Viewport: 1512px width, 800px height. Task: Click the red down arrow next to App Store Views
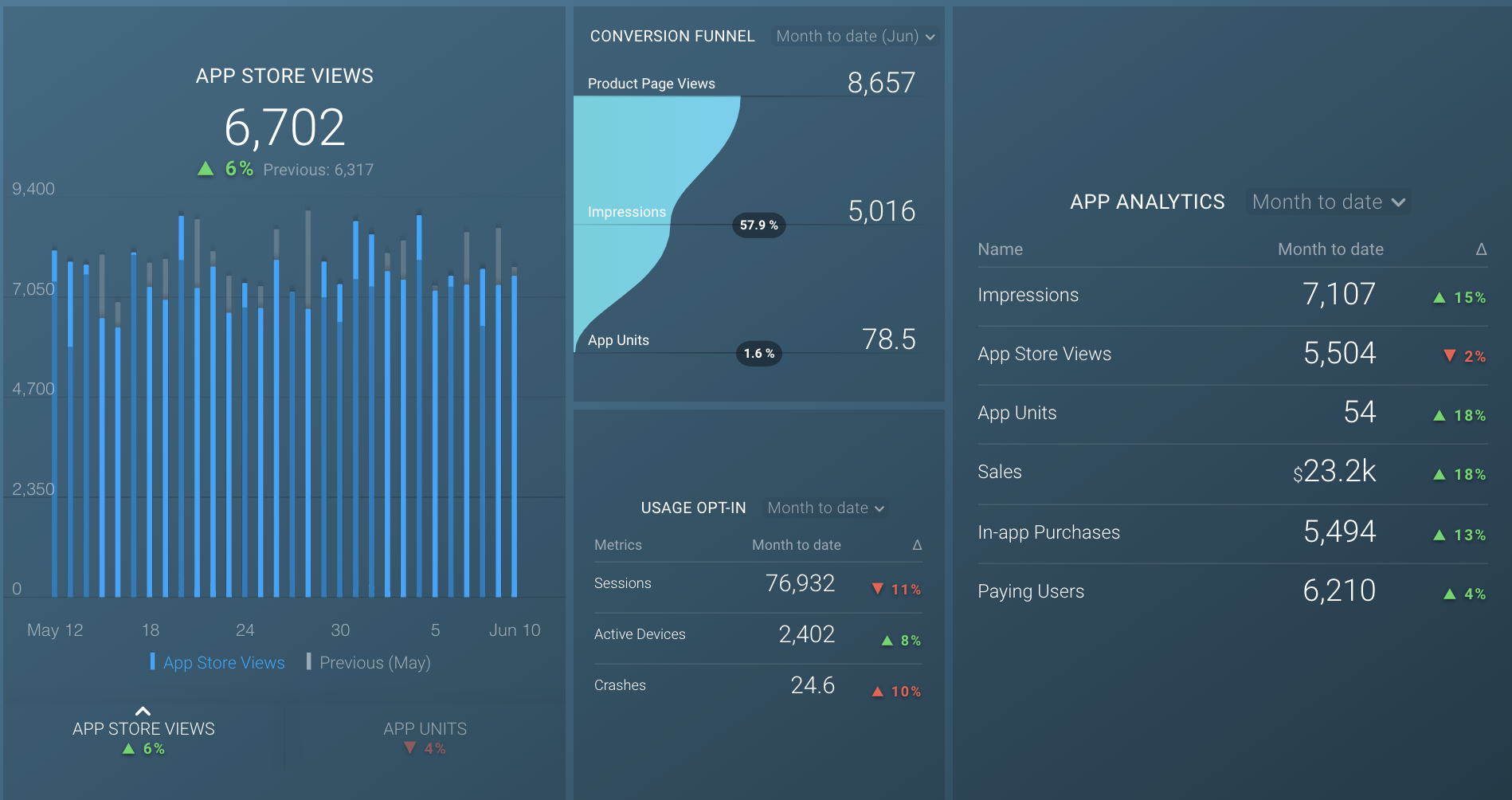[x=1449, y=356]
